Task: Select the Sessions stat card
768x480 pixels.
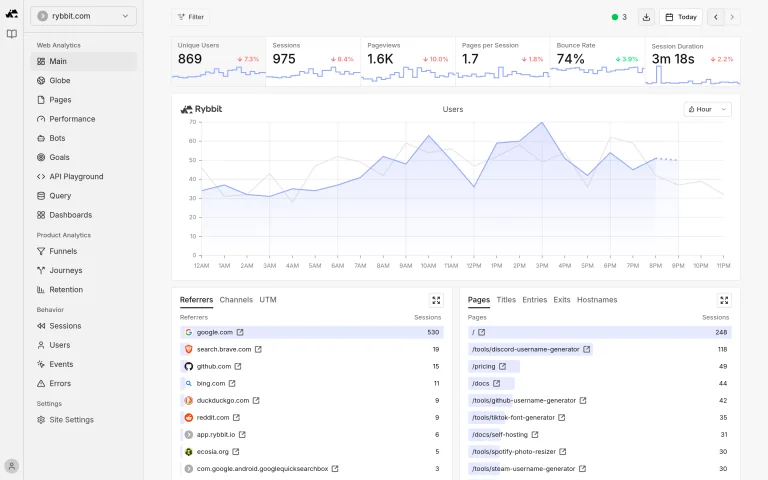Action: point(313,61)
